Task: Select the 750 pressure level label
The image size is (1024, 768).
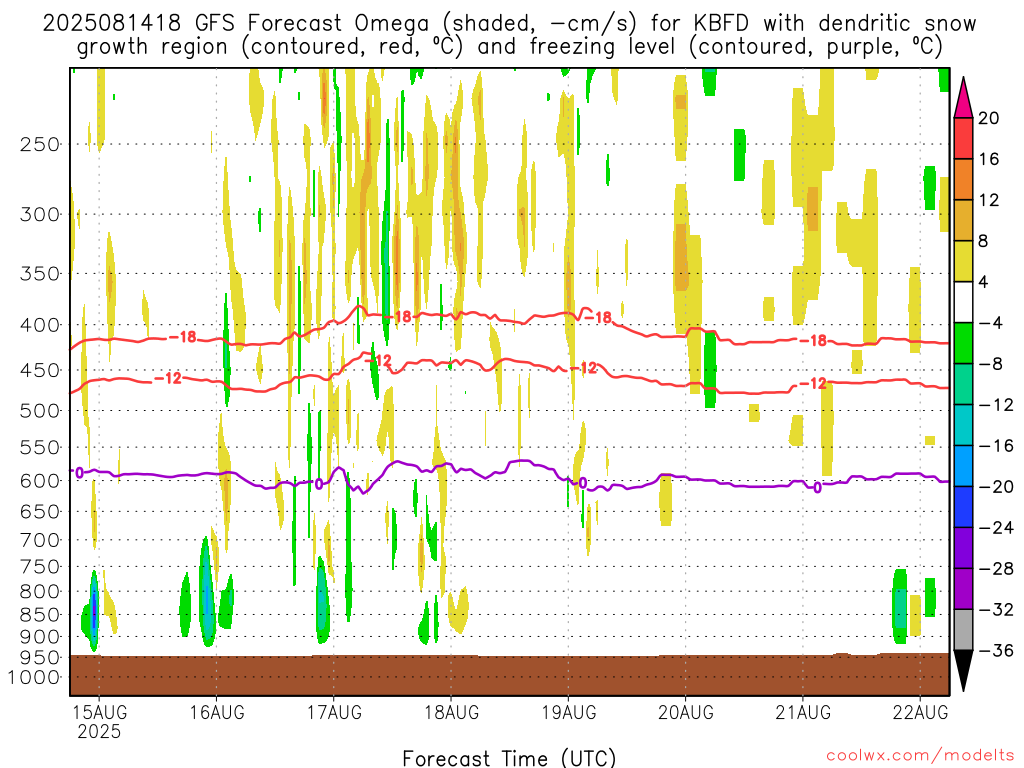Action: click(x=40, y=567)
